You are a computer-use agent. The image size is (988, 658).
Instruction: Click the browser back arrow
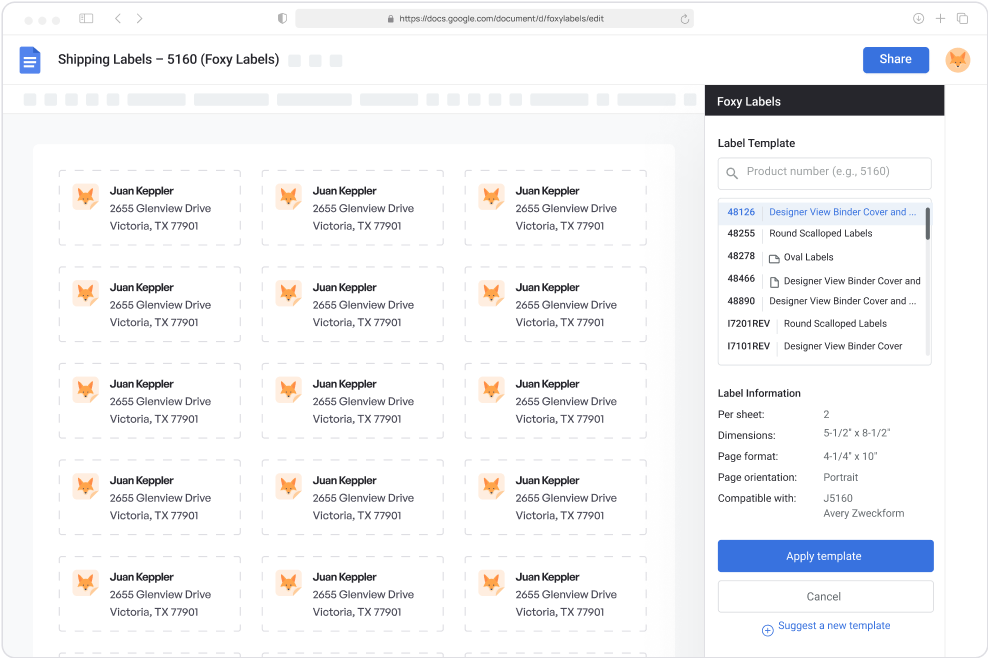point(117,17)
